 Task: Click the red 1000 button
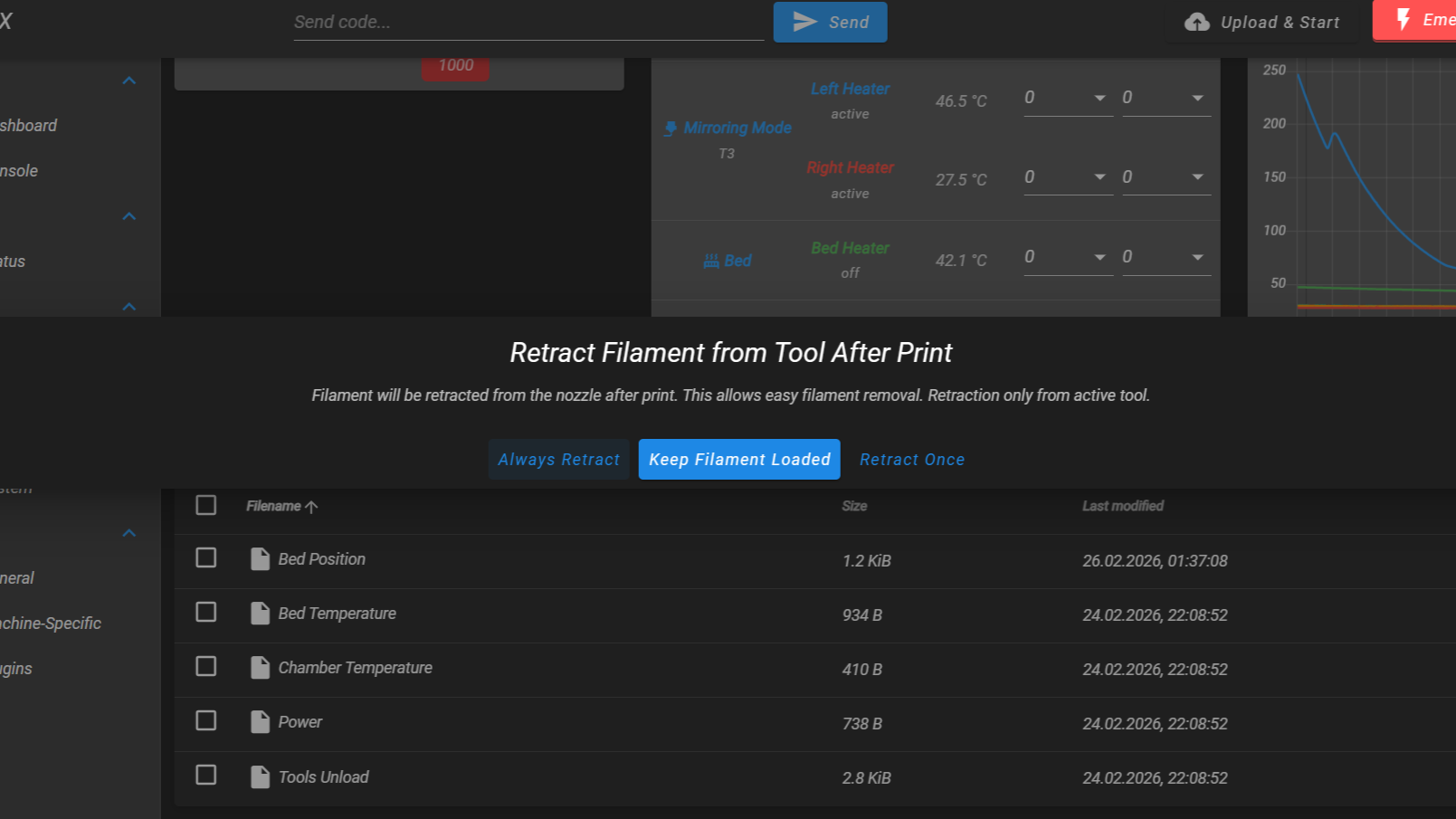[x=455, y=67]
